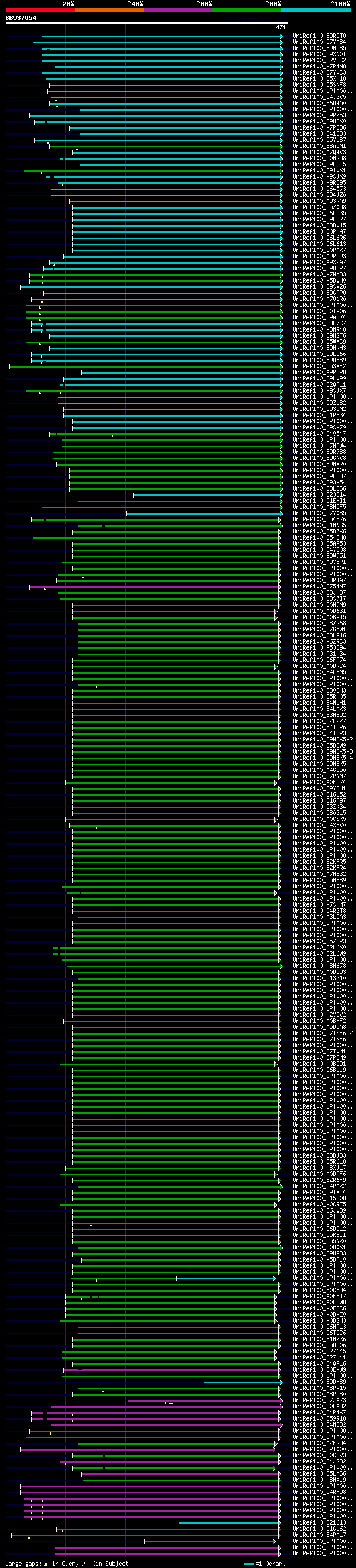Viewport: 356px width, 1568px height.
Task: Click the white query sequence bar under BB937054
Action: 147,23
